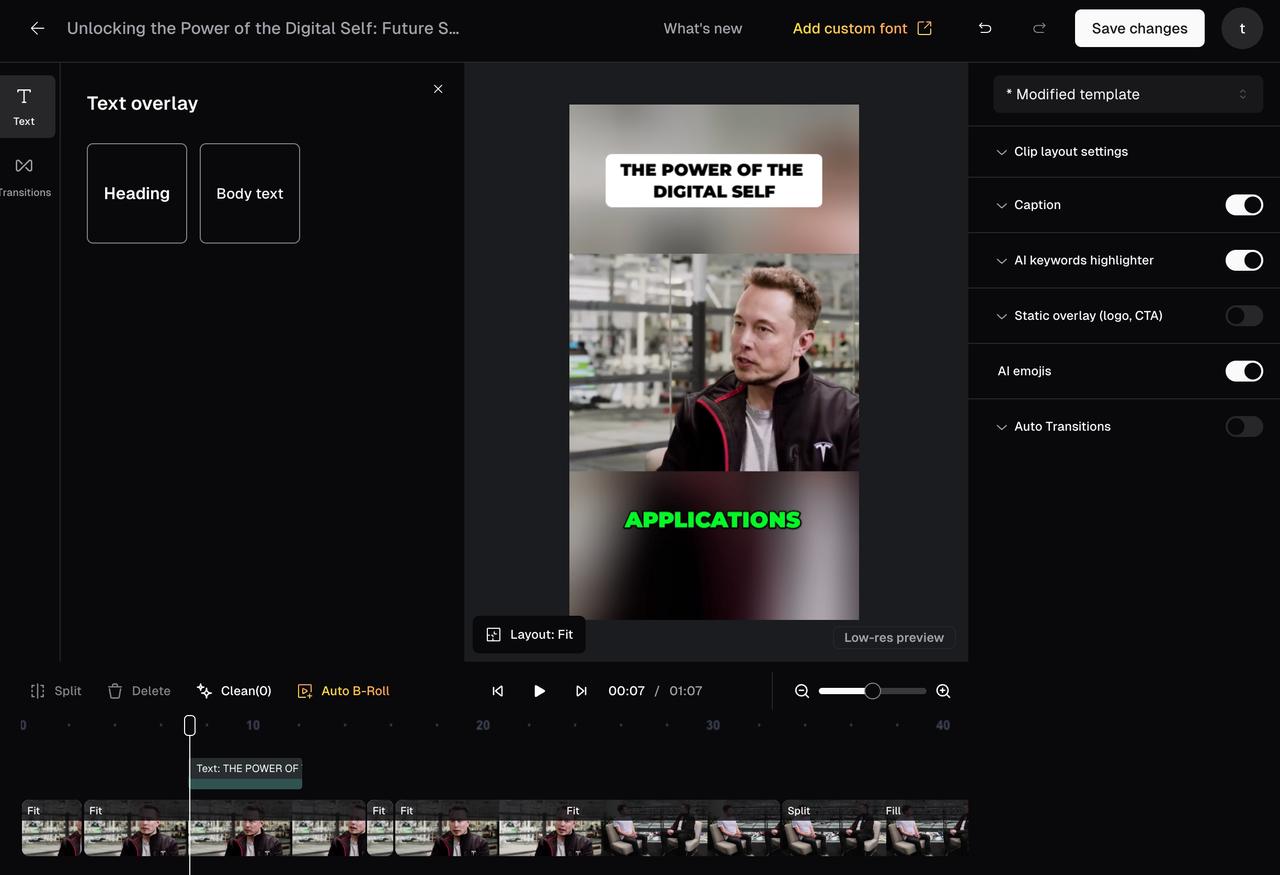
Task: Expand AI keywords highlighter section
Action: 1075,260
